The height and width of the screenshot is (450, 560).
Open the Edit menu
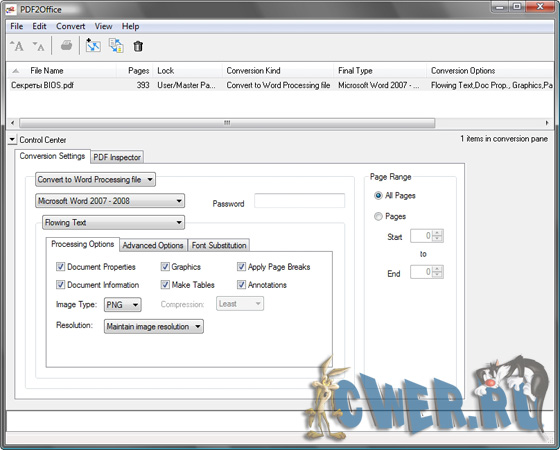tap(39, 26)
